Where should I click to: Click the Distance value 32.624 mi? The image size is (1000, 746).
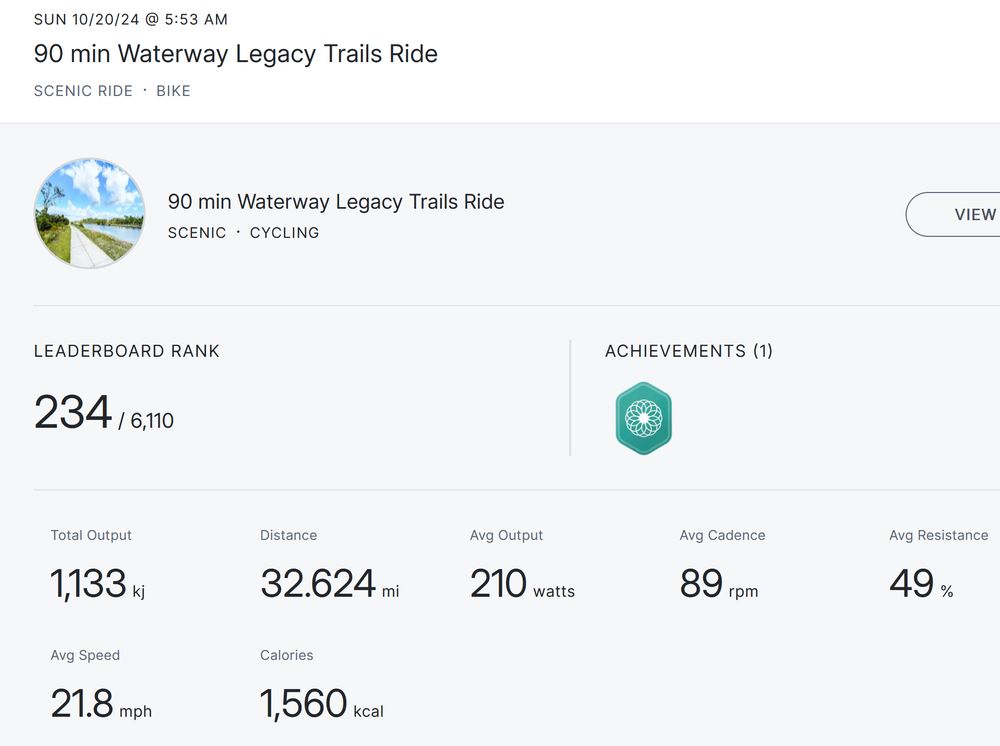[329, 584]
